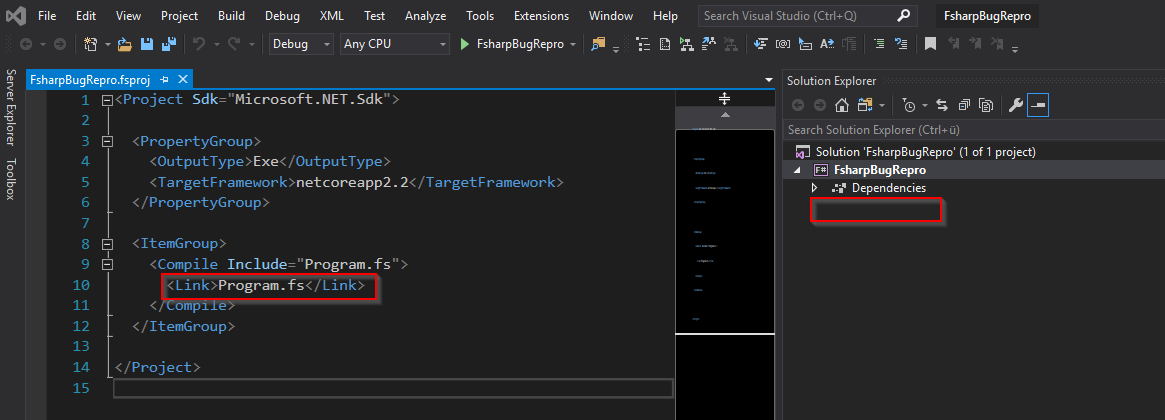Click the Open File folder icon

[125, 45]
